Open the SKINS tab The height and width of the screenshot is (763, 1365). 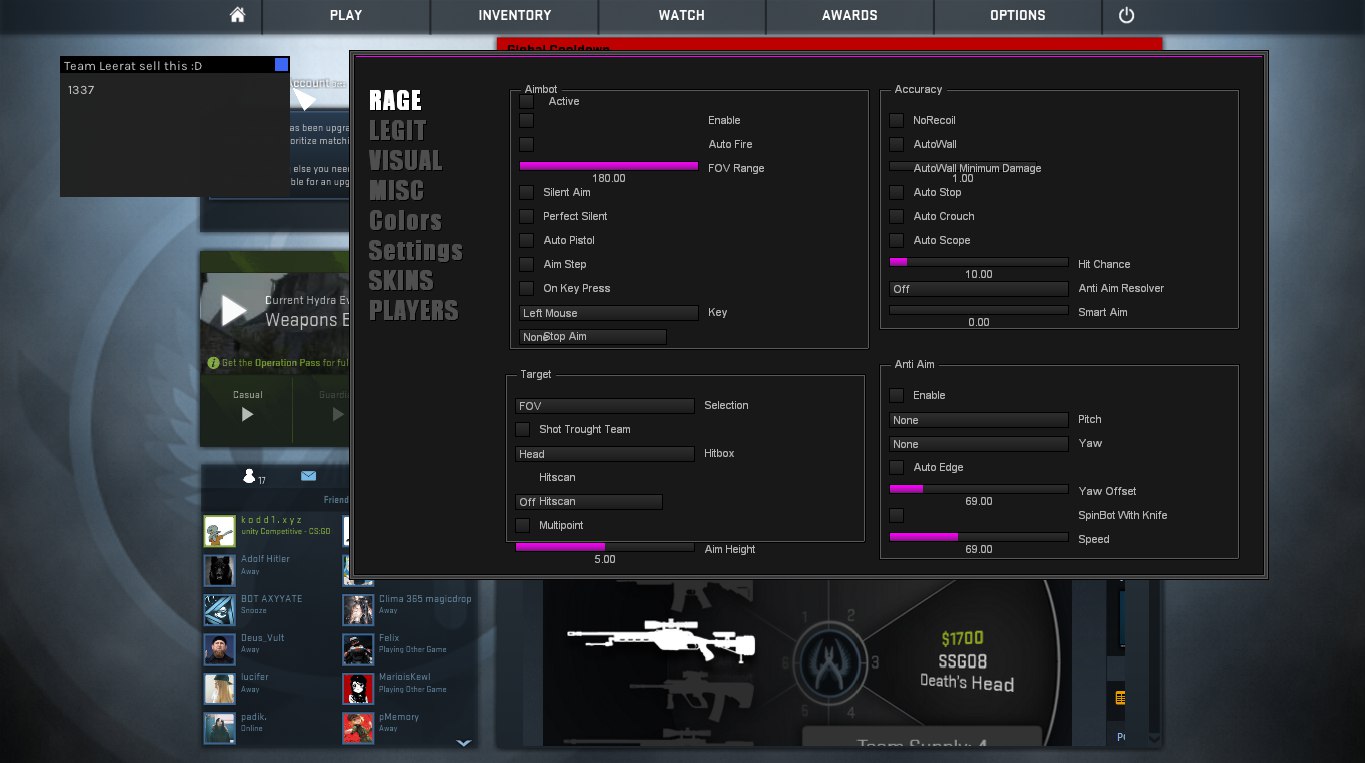[x=401, y=280]
